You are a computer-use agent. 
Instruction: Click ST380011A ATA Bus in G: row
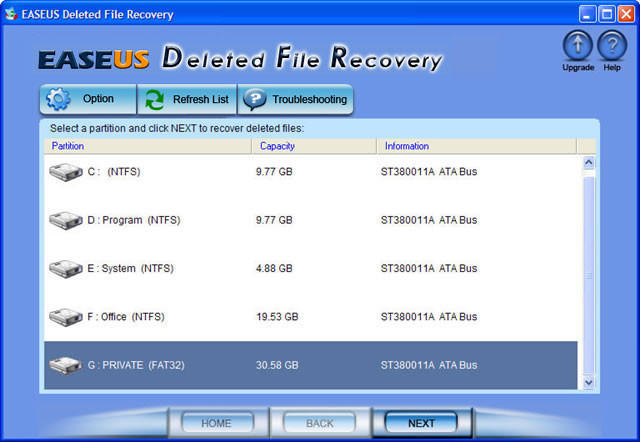tap(429, 365)
